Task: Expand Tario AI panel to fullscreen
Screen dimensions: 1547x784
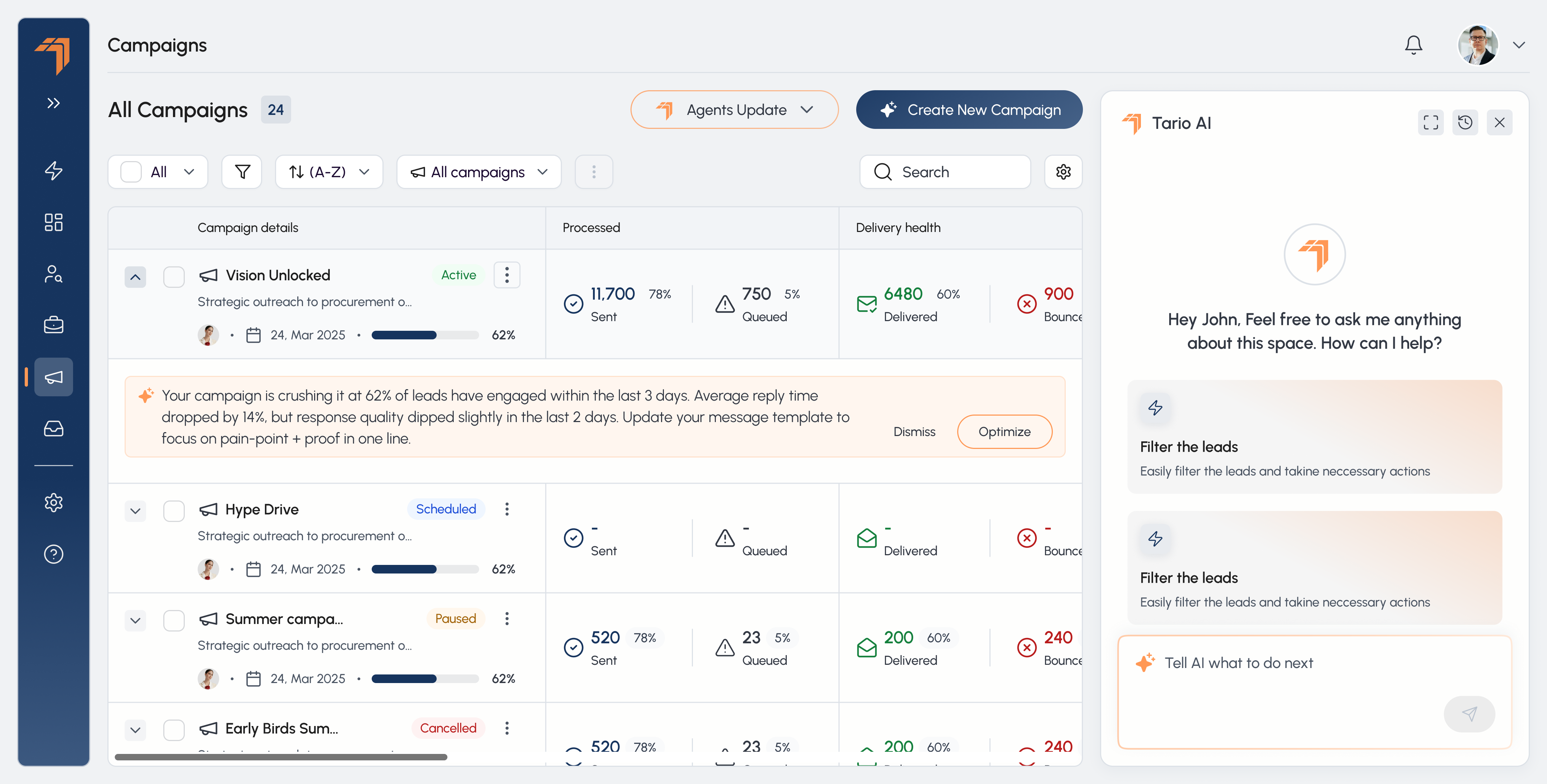Action: tap(1431, 122)
